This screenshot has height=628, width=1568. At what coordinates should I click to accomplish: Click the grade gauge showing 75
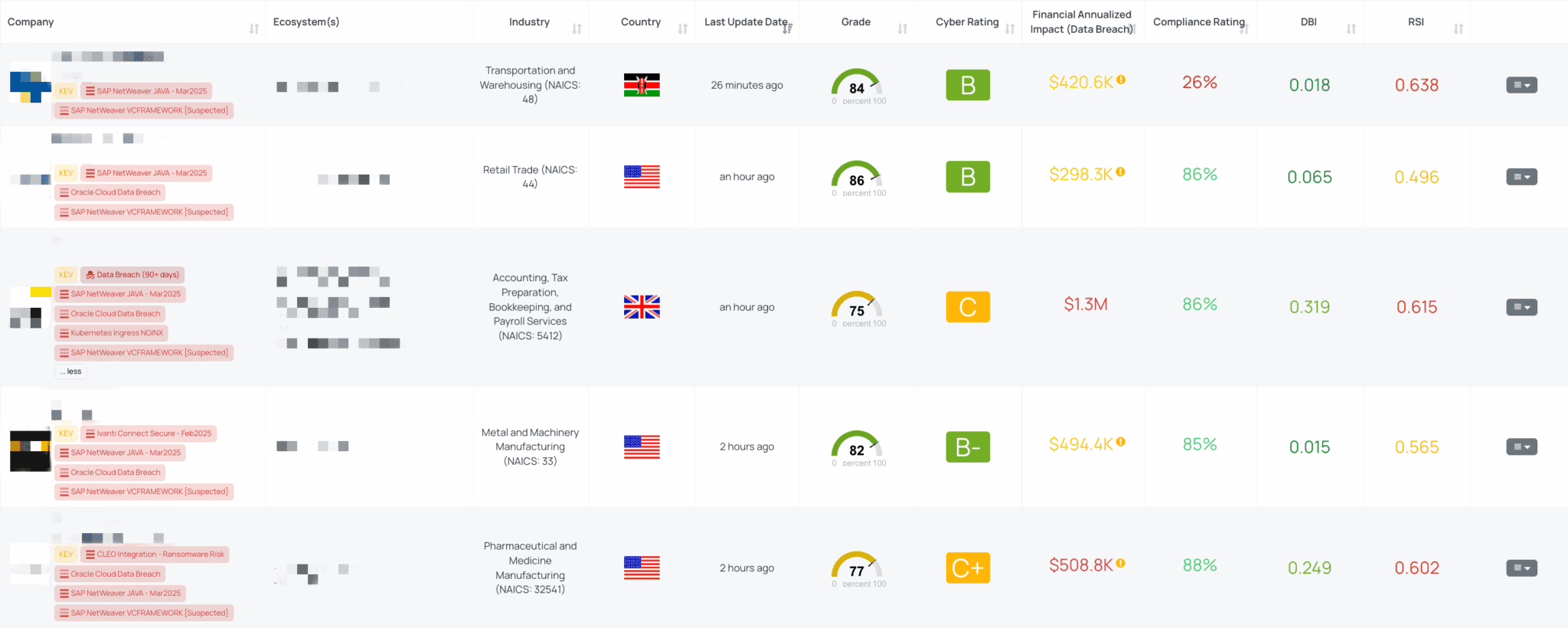pyautogui.click(x=857, y=307)
